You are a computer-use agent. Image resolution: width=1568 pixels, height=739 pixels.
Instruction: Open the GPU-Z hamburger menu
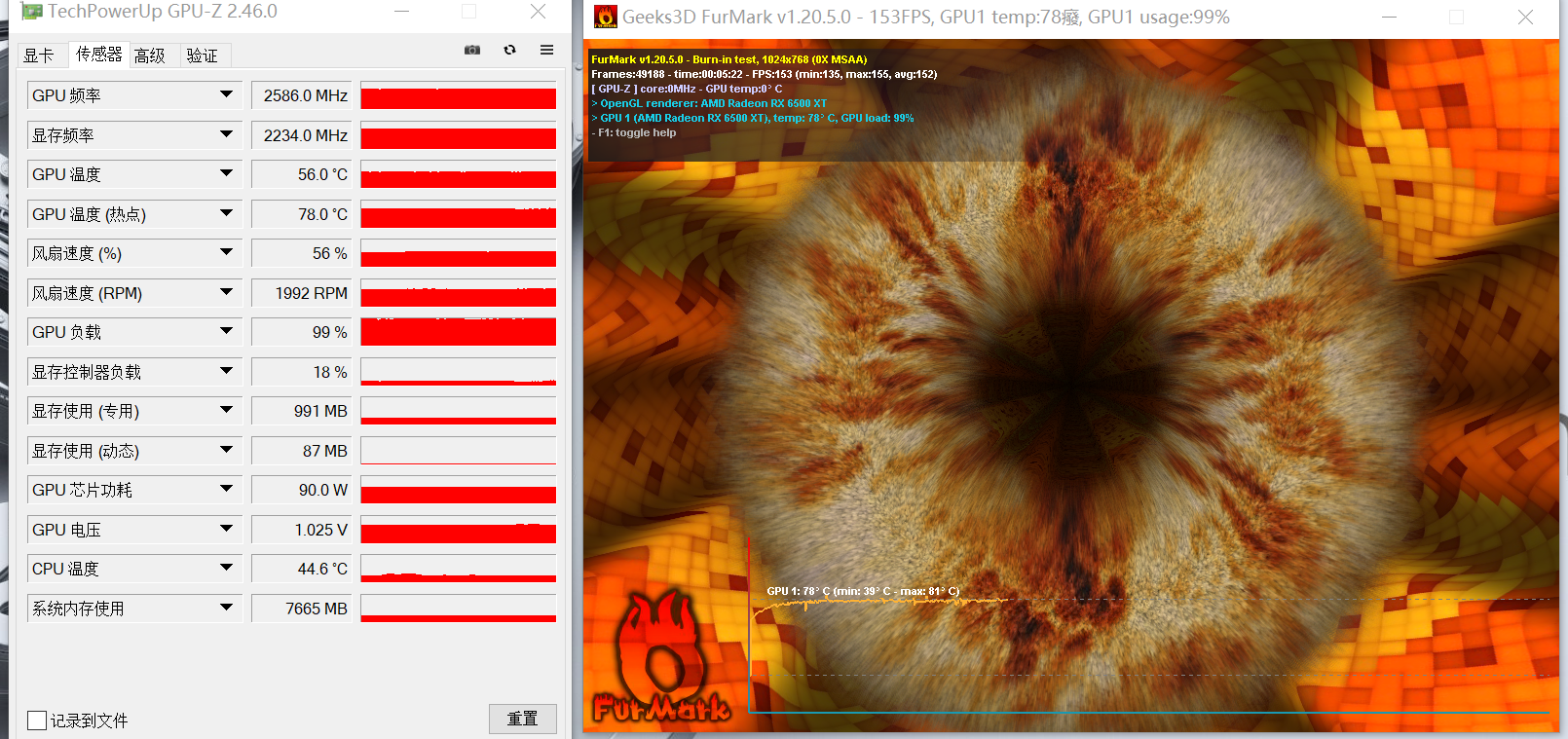pos(547,50)
